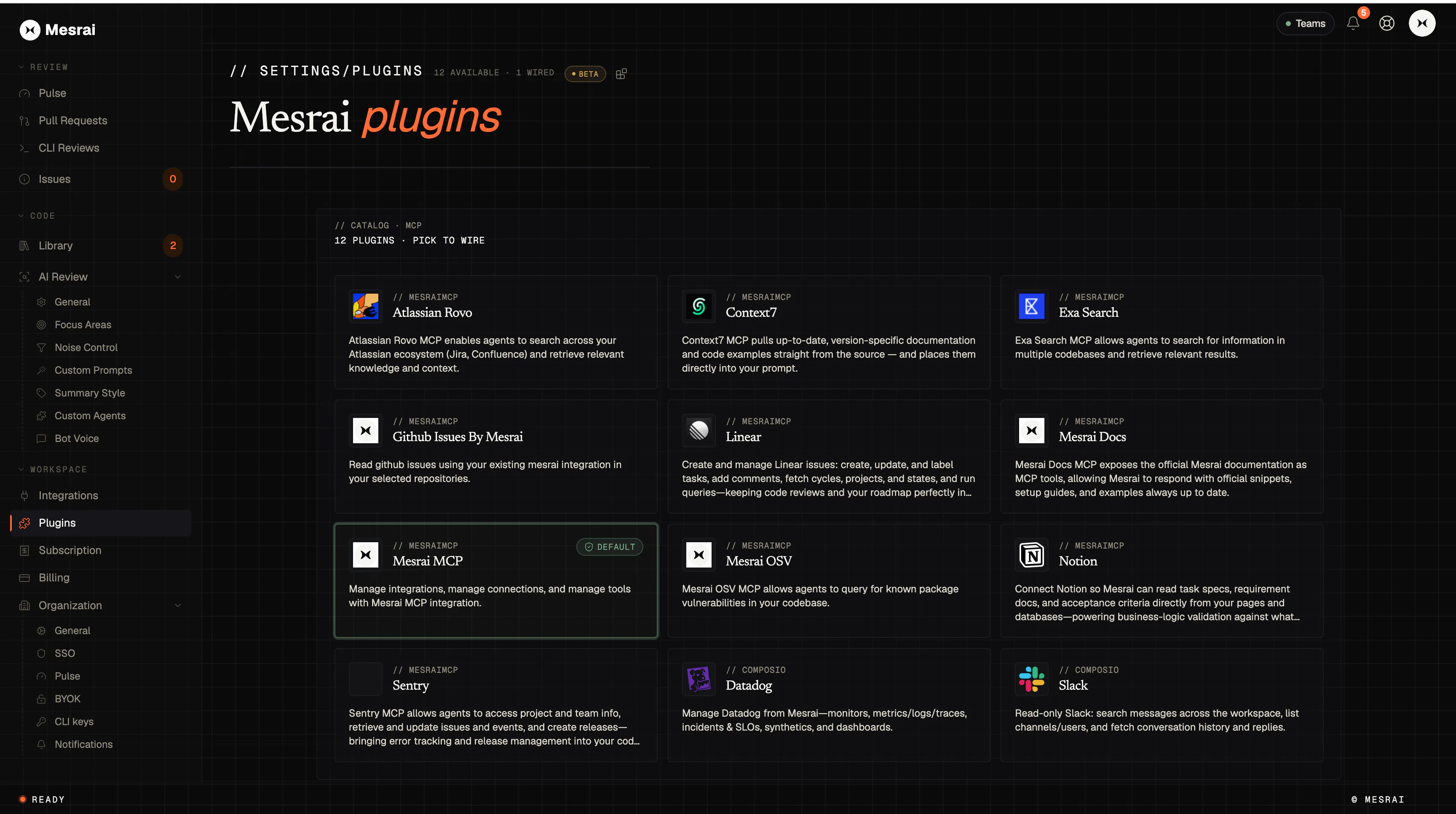This screenshot has height=814, width=1456.
Task: Select the Exa Search plugin title
Action: coord(1089,313)
